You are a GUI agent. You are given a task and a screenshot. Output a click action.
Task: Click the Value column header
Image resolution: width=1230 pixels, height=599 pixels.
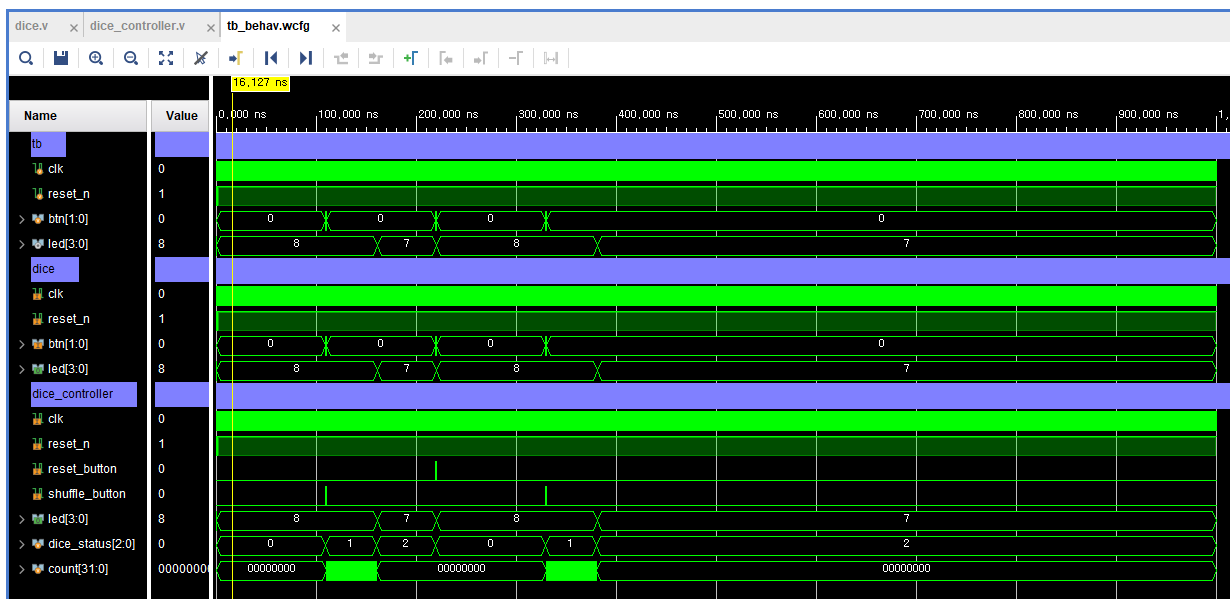coord(181,115)
